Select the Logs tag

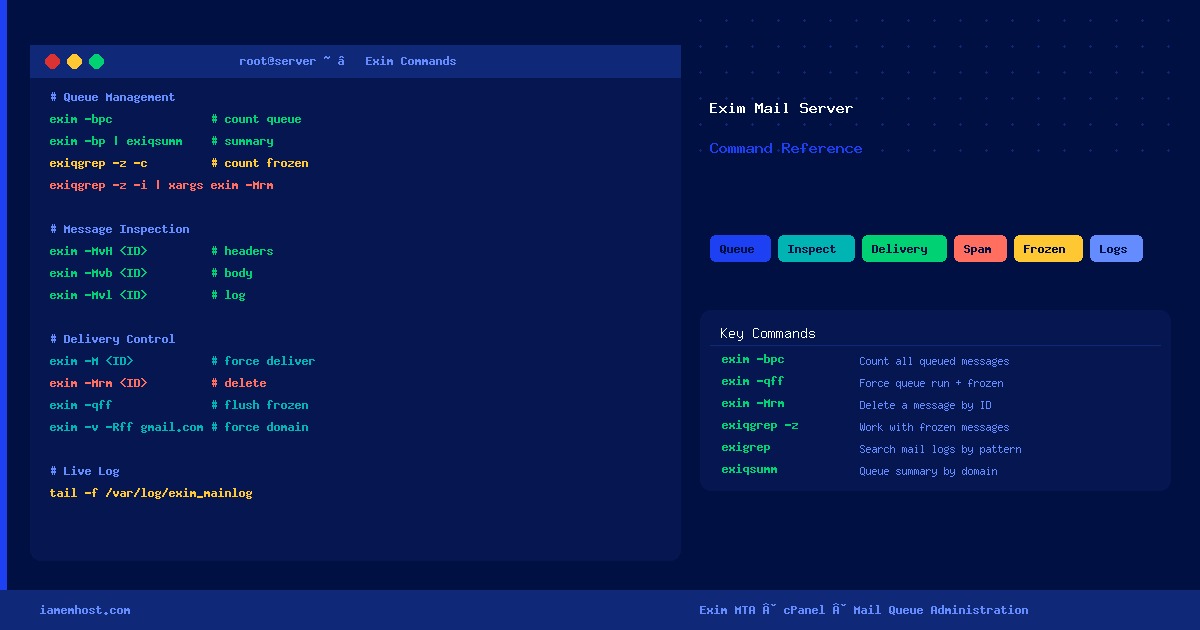click(1116, 249)
